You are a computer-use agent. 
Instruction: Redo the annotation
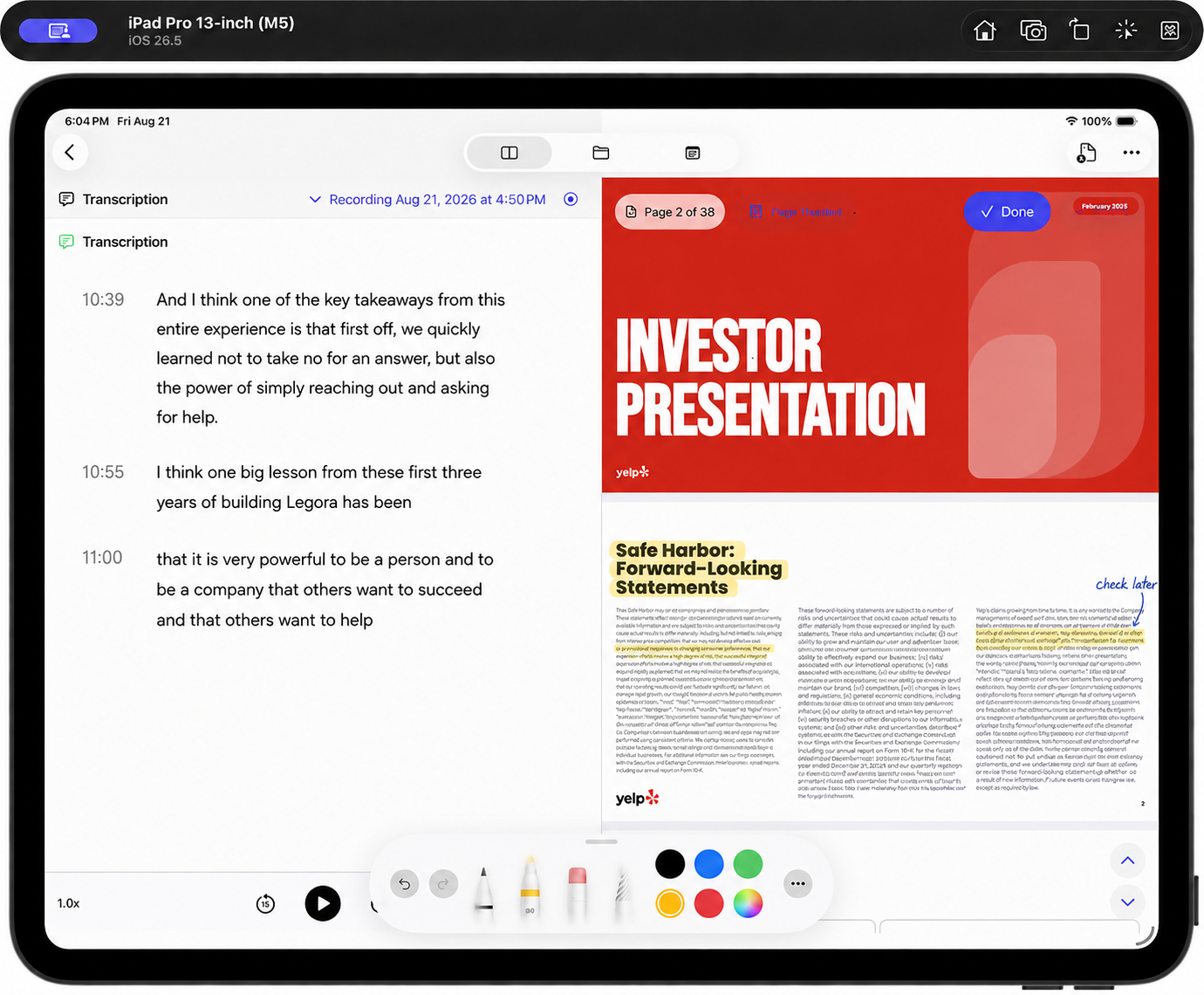(x=443, y=884)
